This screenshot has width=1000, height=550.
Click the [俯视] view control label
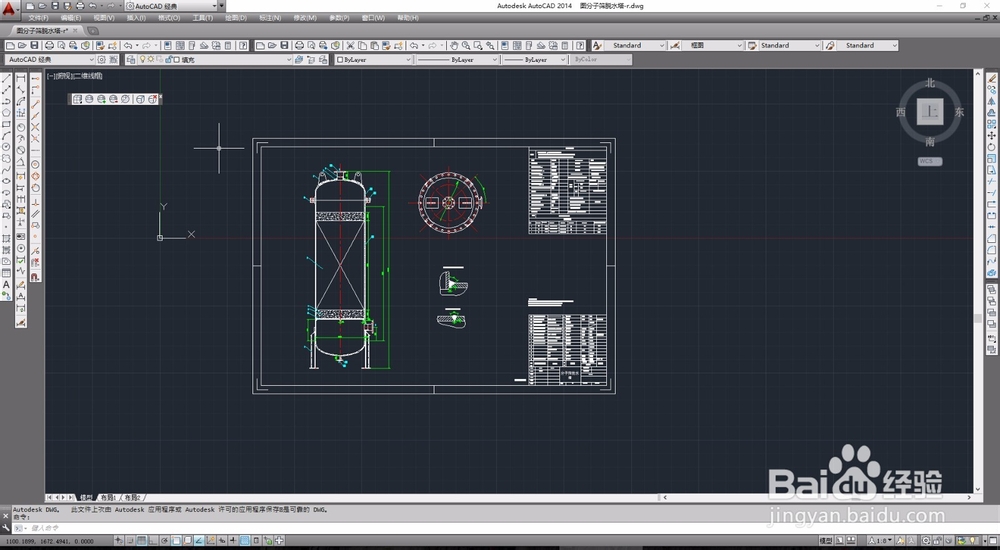(x=63, y=76)
